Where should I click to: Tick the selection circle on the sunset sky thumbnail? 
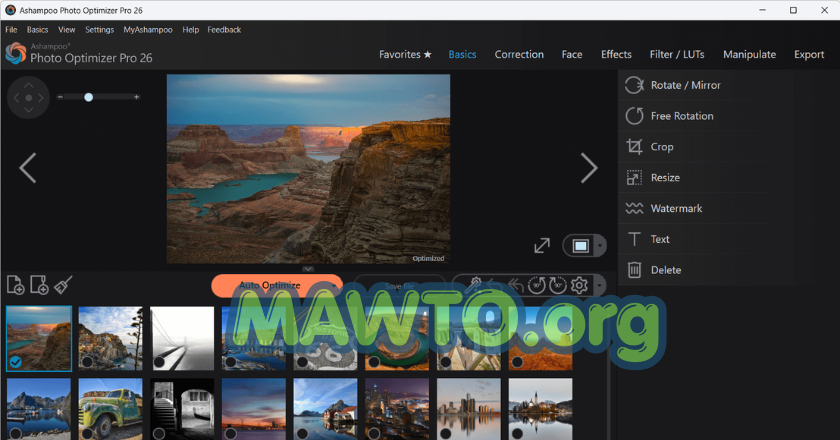click(231, 434)
